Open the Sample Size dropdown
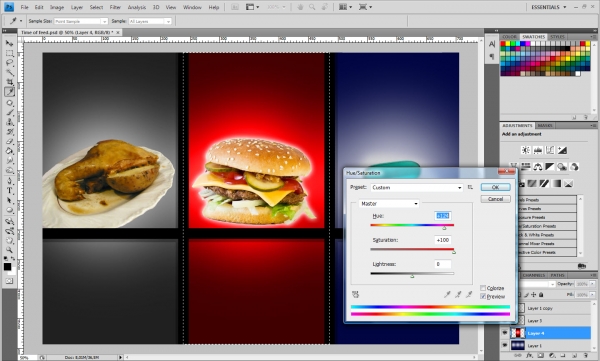The height and width of the screenshot is (361, 600). [81, 21]
